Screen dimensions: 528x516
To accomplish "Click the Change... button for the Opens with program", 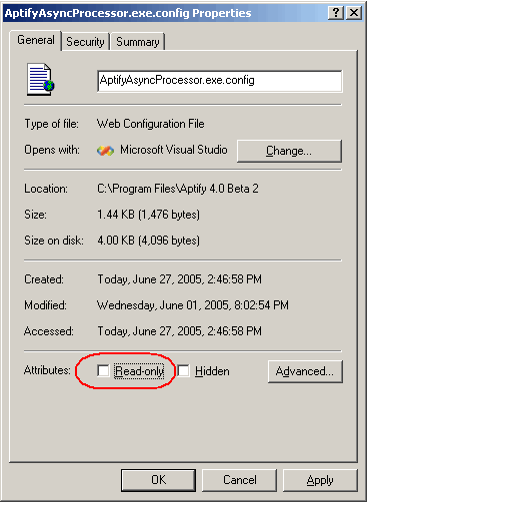I will pos(289,151).
